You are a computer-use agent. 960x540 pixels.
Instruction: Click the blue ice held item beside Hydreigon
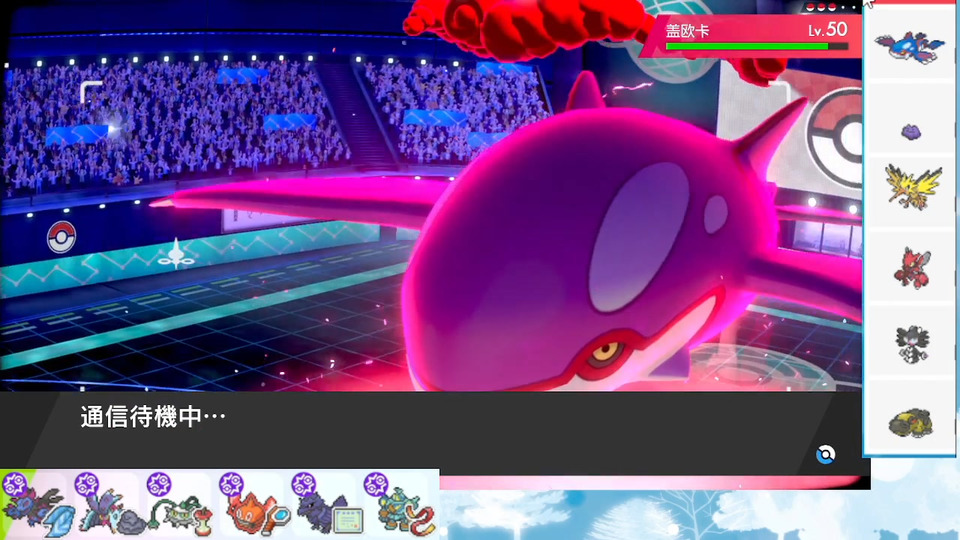pyautogui.click(x=59, y=522)
